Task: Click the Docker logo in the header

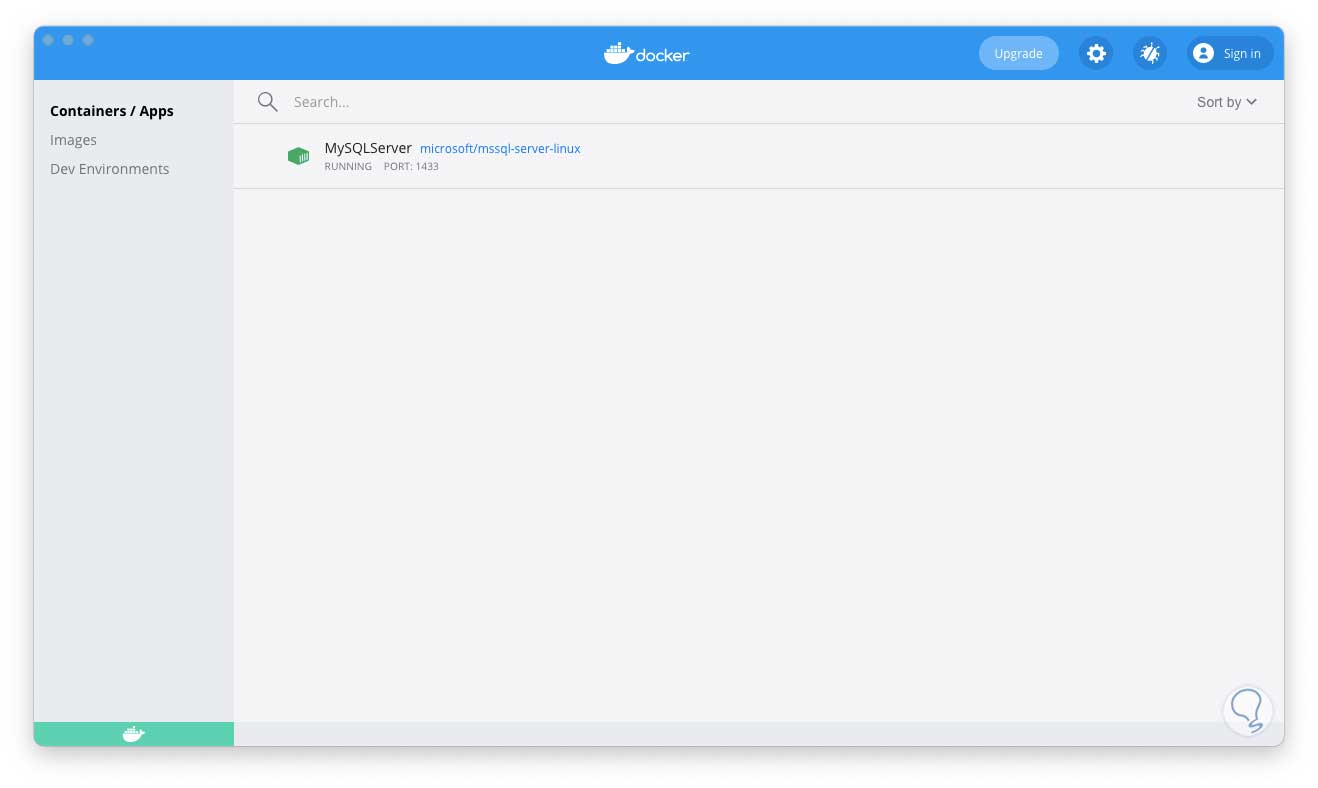Action: [647, 53]
